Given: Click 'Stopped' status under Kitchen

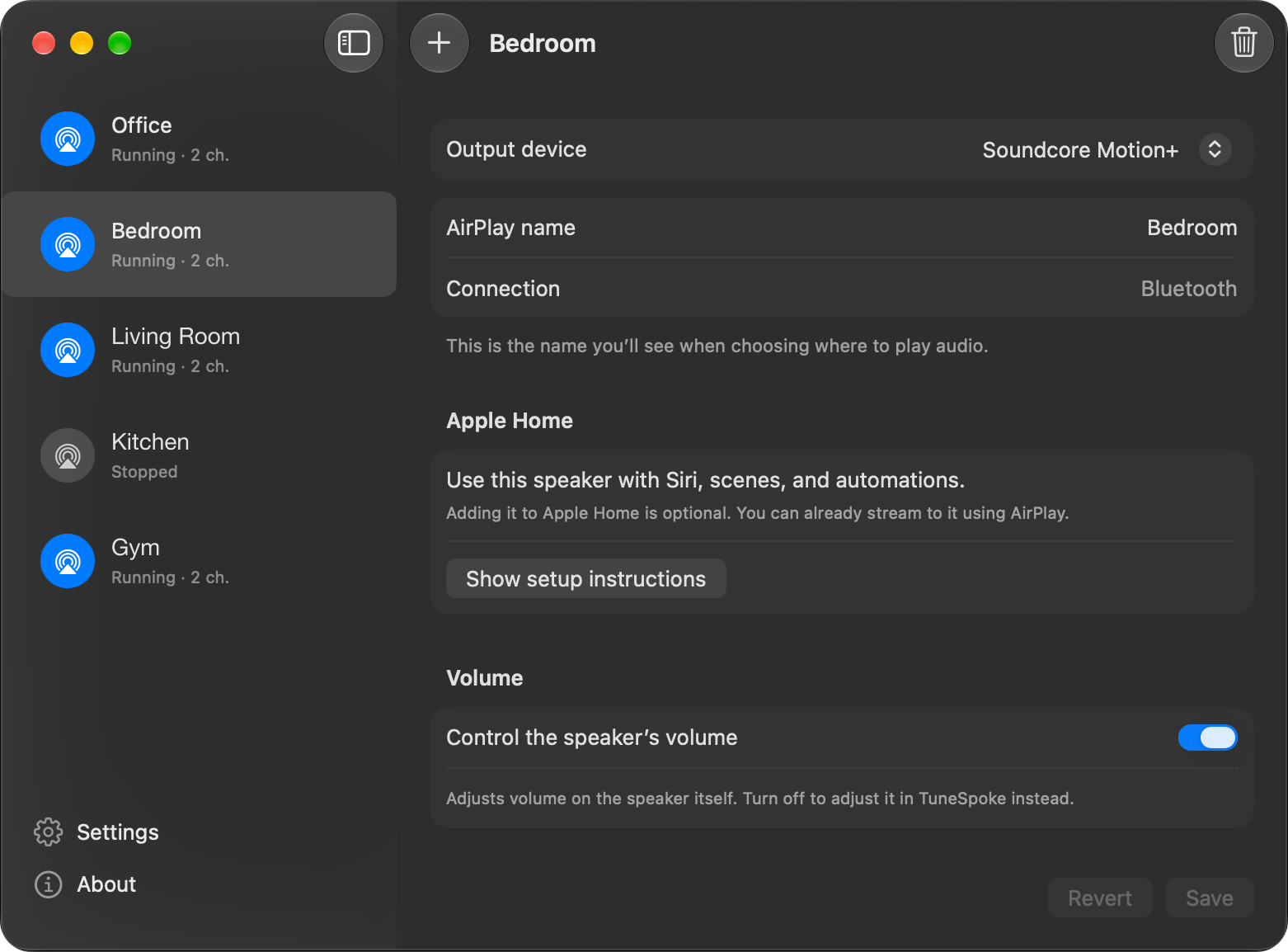Looking at the screenshot, I should [x=144, y=472].
